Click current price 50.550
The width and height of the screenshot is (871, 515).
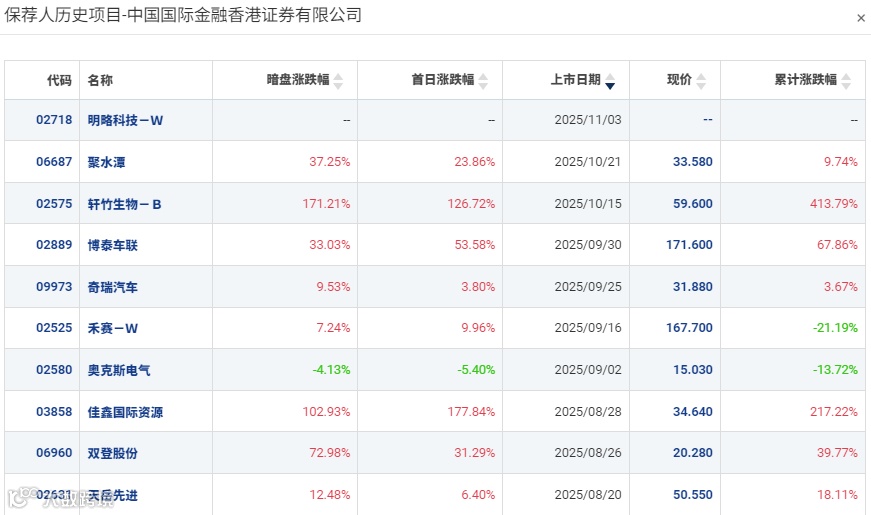693,494
